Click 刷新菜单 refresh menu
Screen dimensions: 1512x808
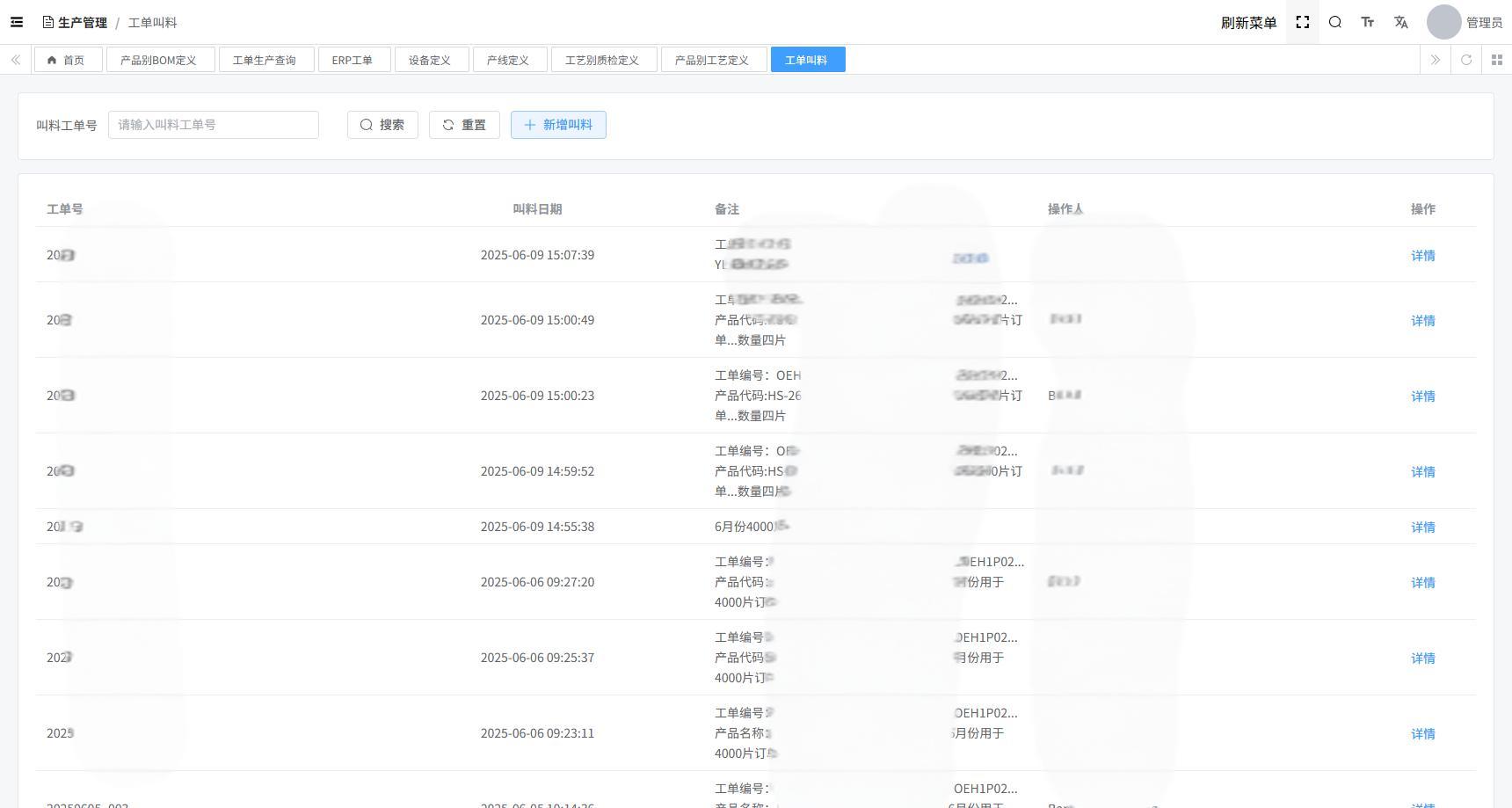(1248, 22)
